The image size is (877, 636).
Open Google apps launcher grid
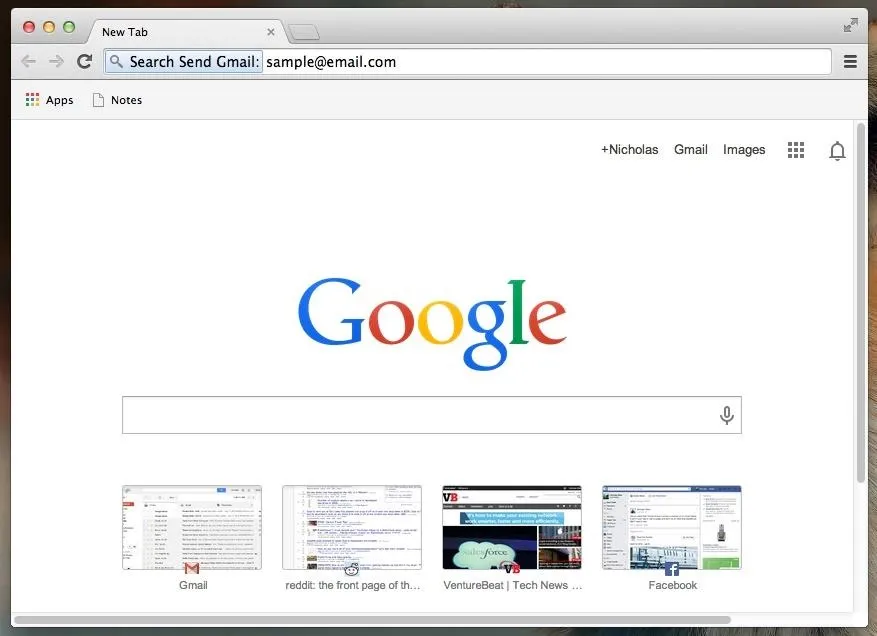pos(795,150)
